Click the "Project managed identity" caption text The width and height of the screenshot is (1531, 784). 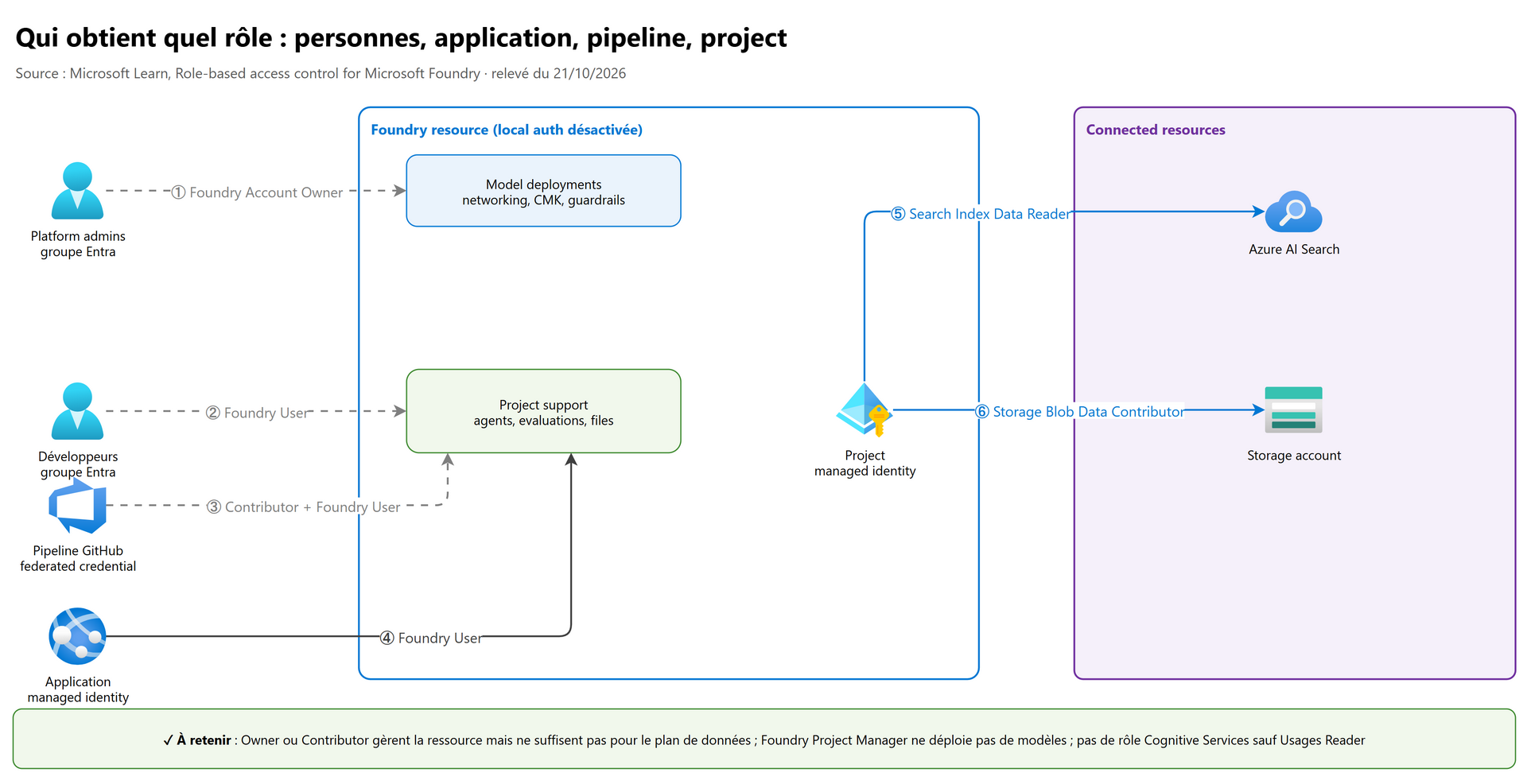(865, 463)
